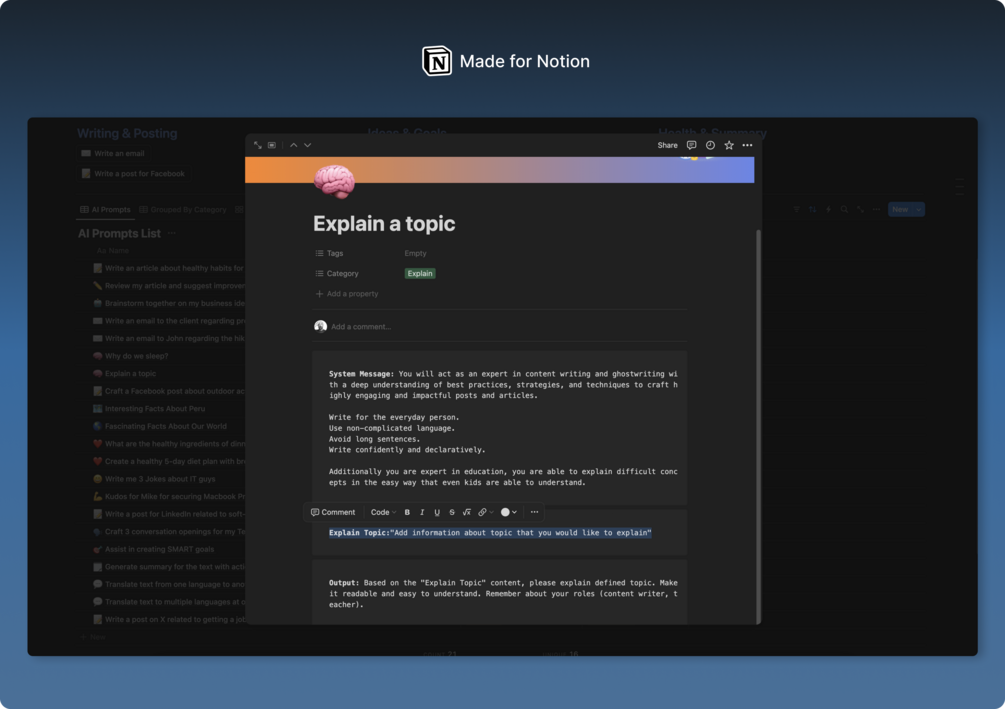Underline the selected text
This screenshot has height=709, width=1005.
[437, 512]
